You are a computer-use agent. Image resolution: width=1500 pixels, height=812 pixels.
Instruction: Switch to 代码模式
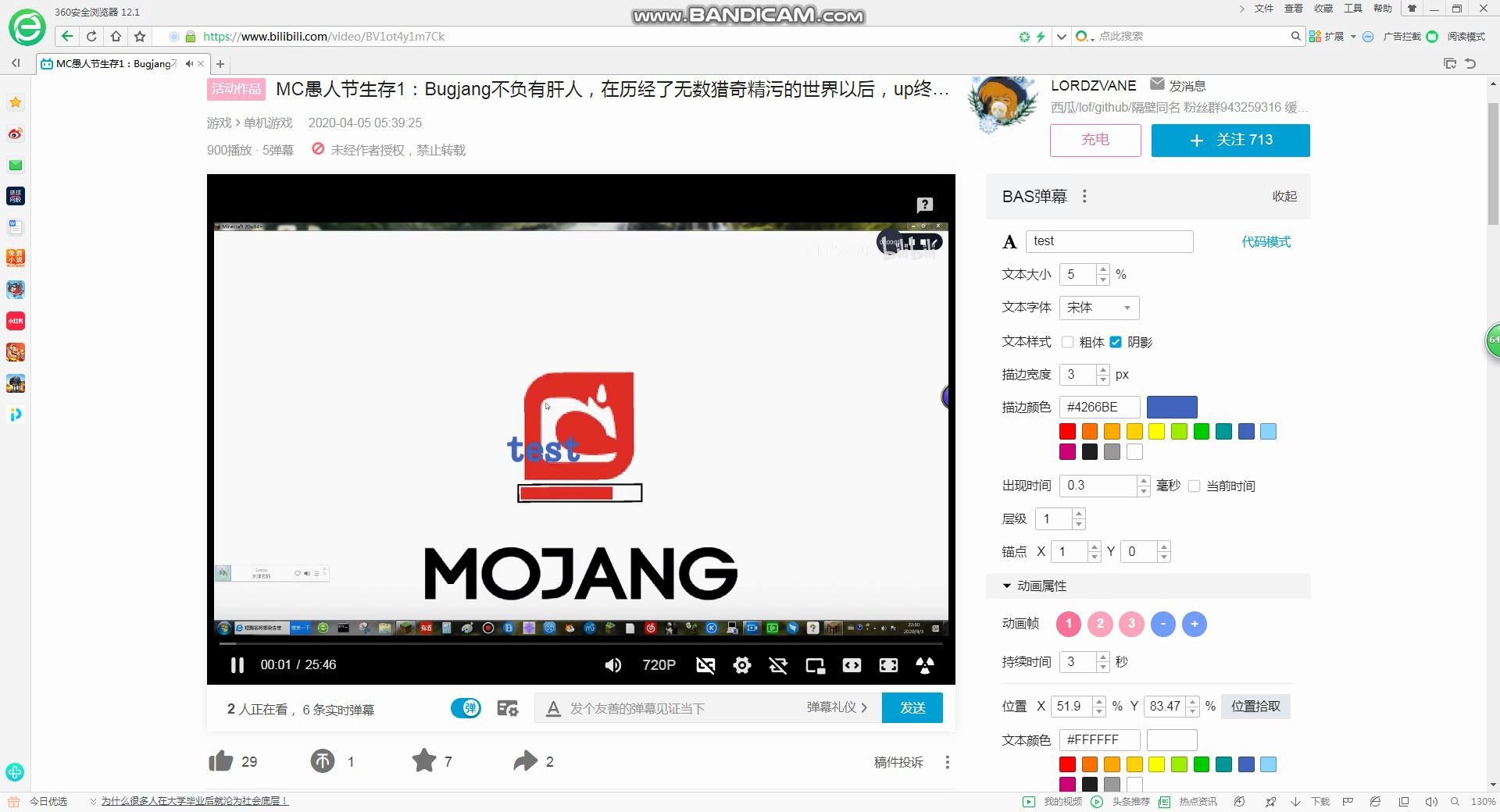point(1266,242)
